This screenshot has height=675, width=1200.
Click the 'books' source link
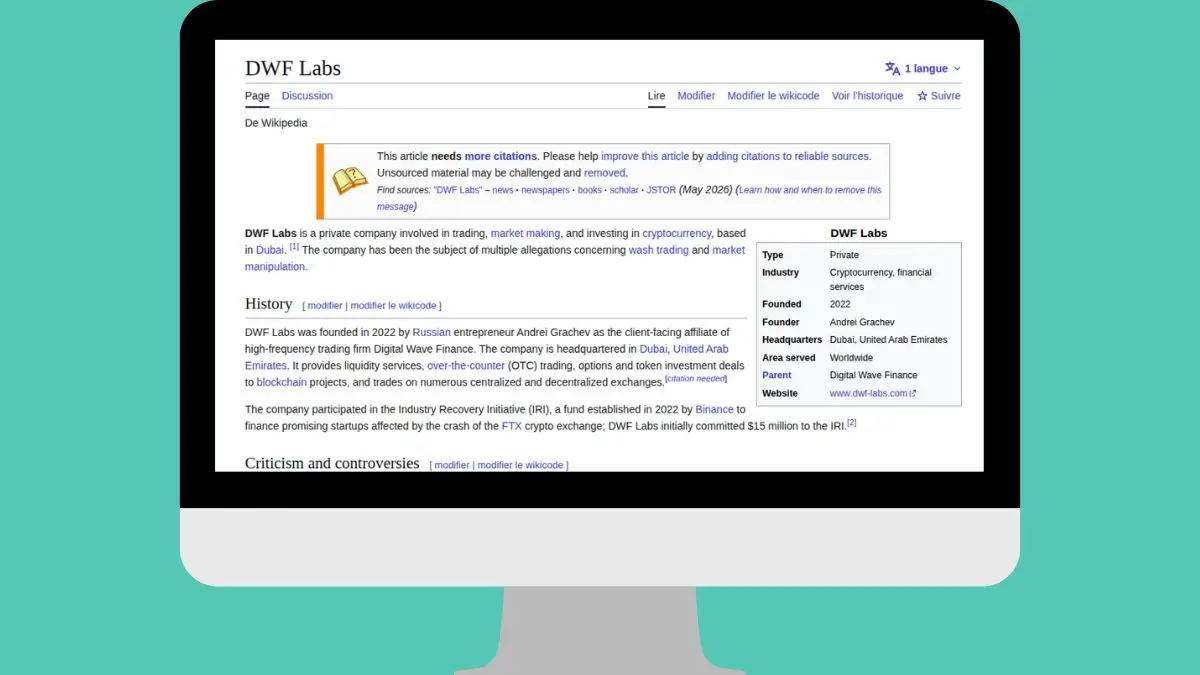tap(590, 190)
